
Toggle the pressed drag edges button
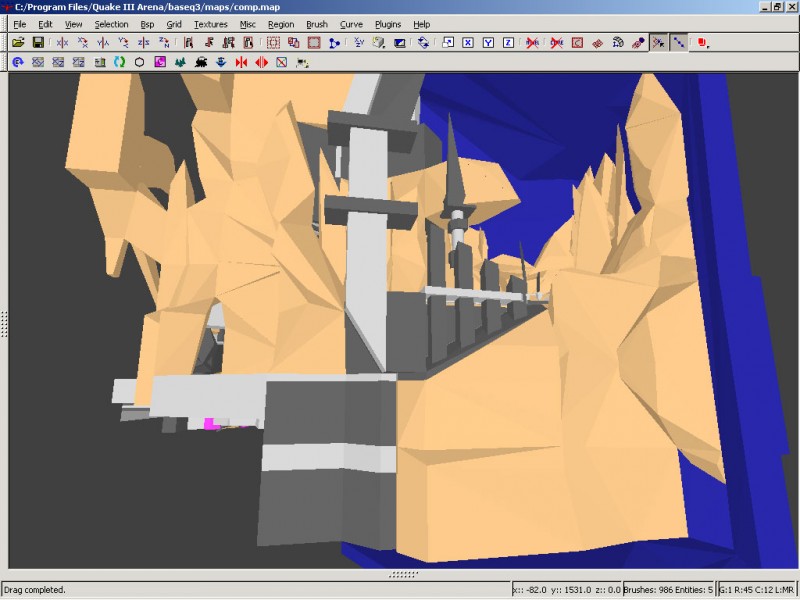[679, 43]
